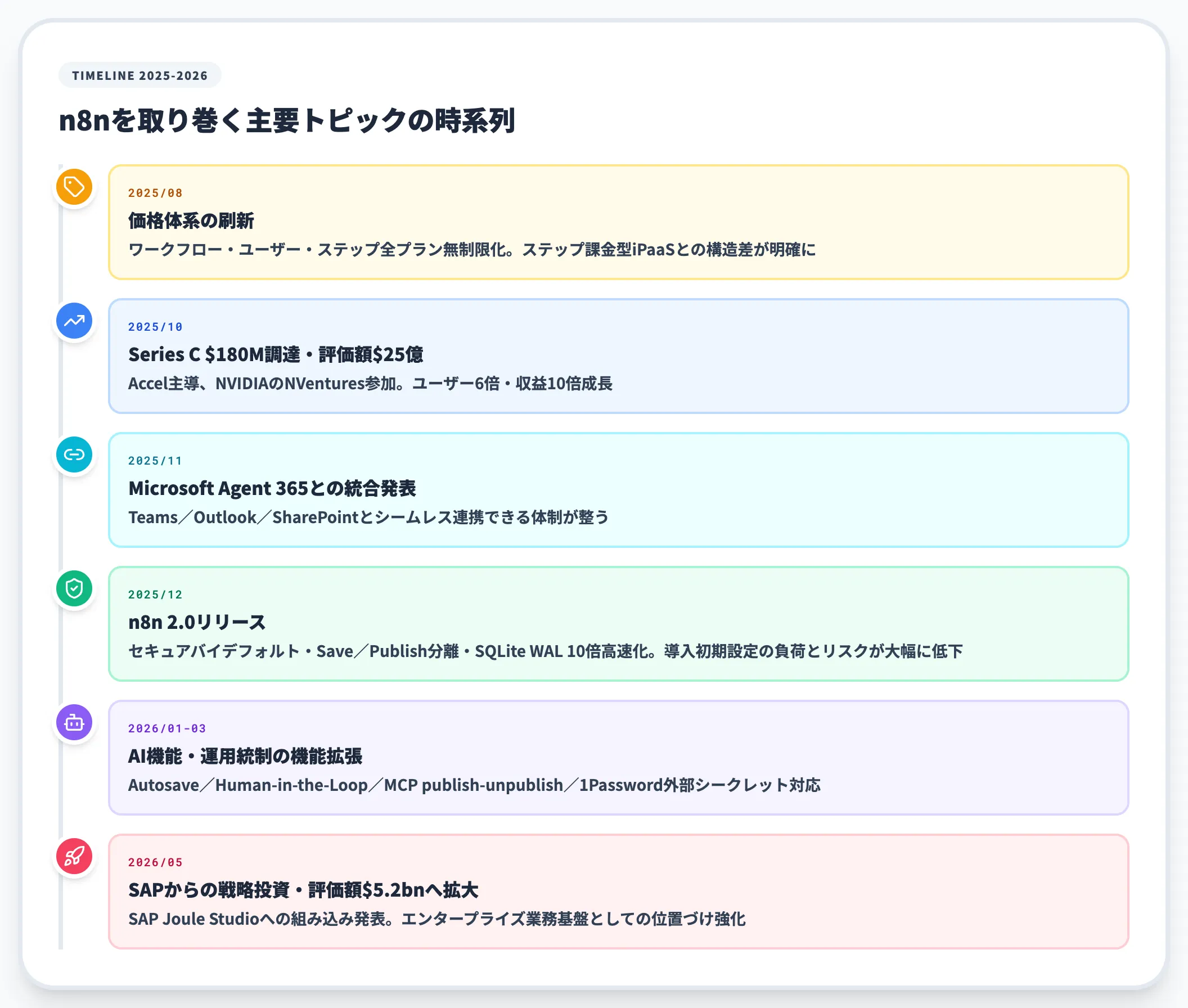Click the date label 2025/08

pos(155,193)
